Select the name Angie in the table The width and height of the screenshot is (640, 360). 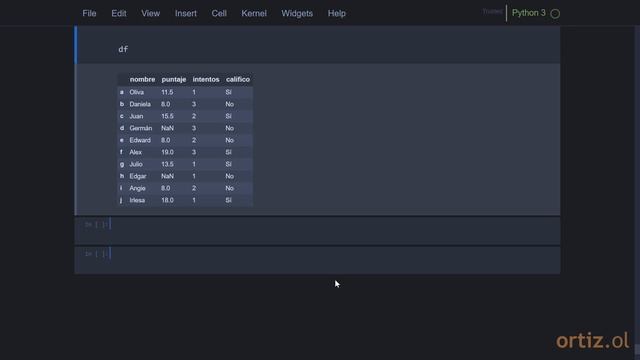[x=138, y=188]
